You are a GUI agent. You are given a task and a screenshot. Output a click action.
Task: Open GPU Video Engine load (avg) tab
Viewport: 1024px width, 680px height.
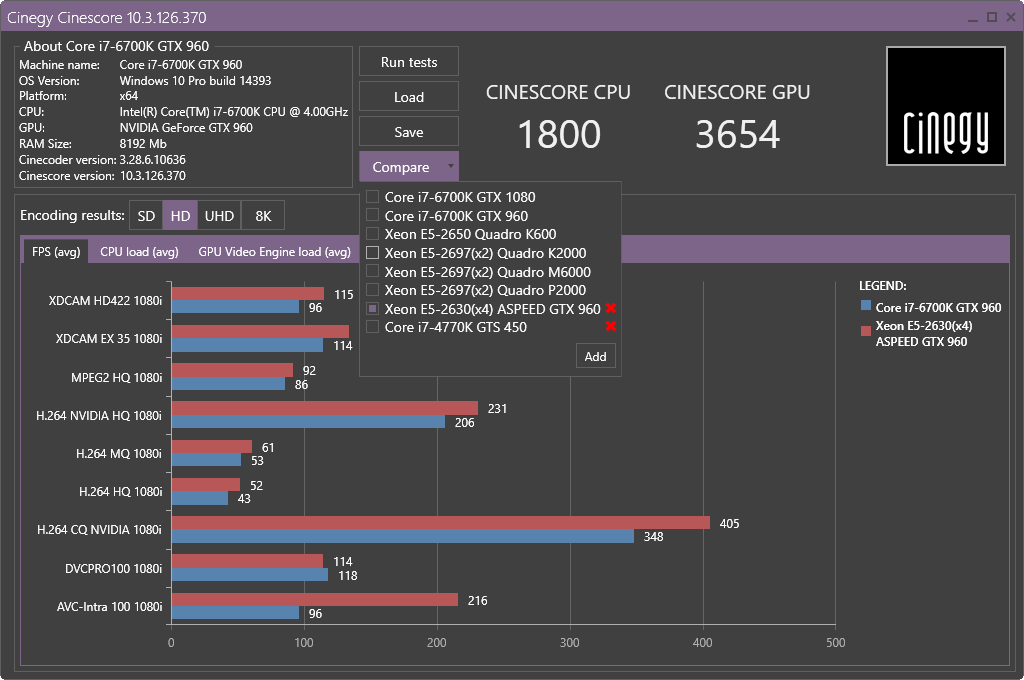pos(274,251)
